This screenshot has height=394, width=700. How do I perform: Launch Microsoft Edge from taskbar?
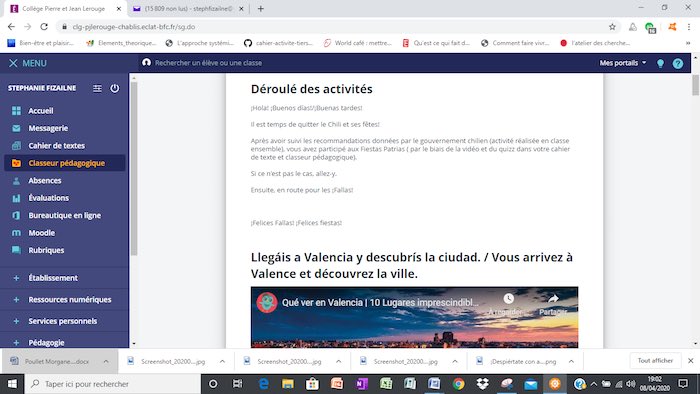(x=263, y=384)
